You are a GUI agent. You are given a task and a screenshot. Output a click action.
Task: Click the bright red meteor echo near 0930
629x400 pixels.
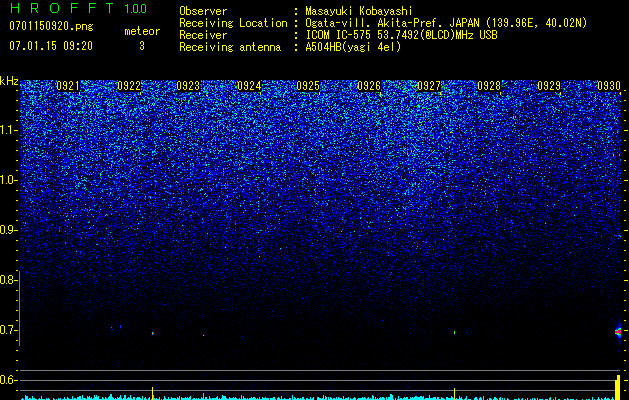618,332
